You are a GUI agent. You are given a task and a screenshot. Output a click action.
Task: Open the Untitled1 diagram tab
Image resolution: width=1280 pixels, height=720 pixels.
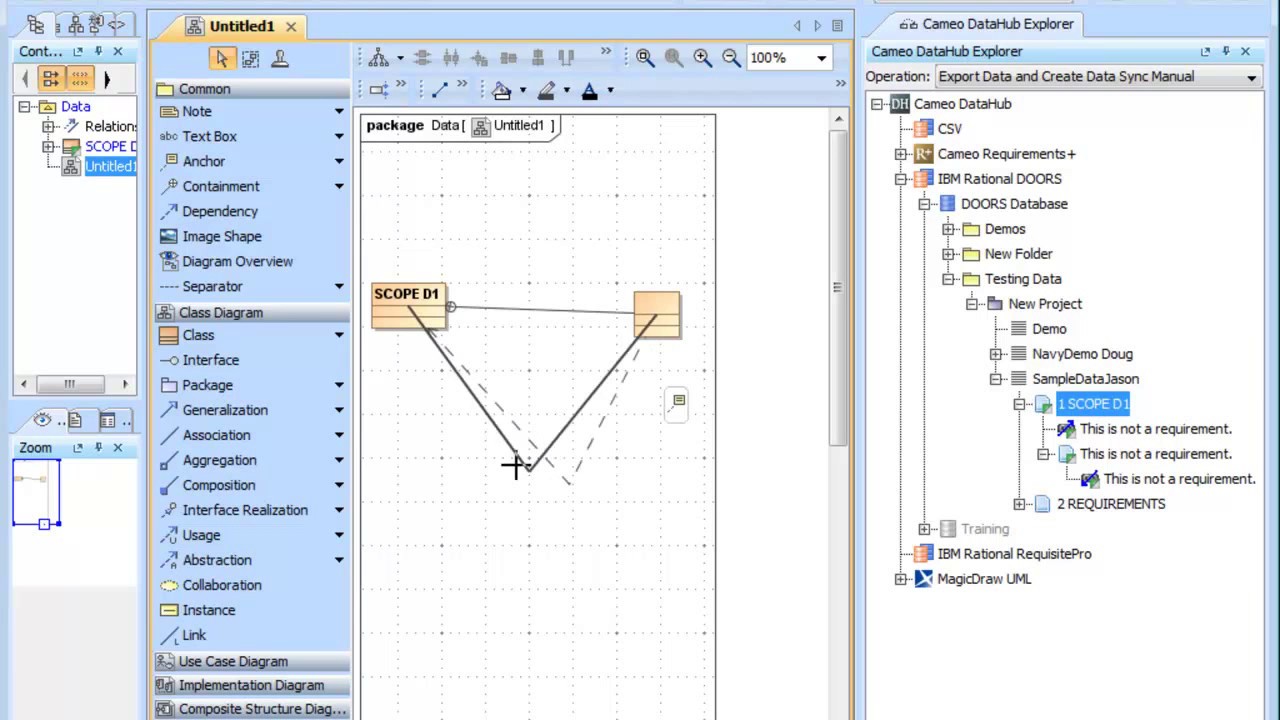[243, 26]
